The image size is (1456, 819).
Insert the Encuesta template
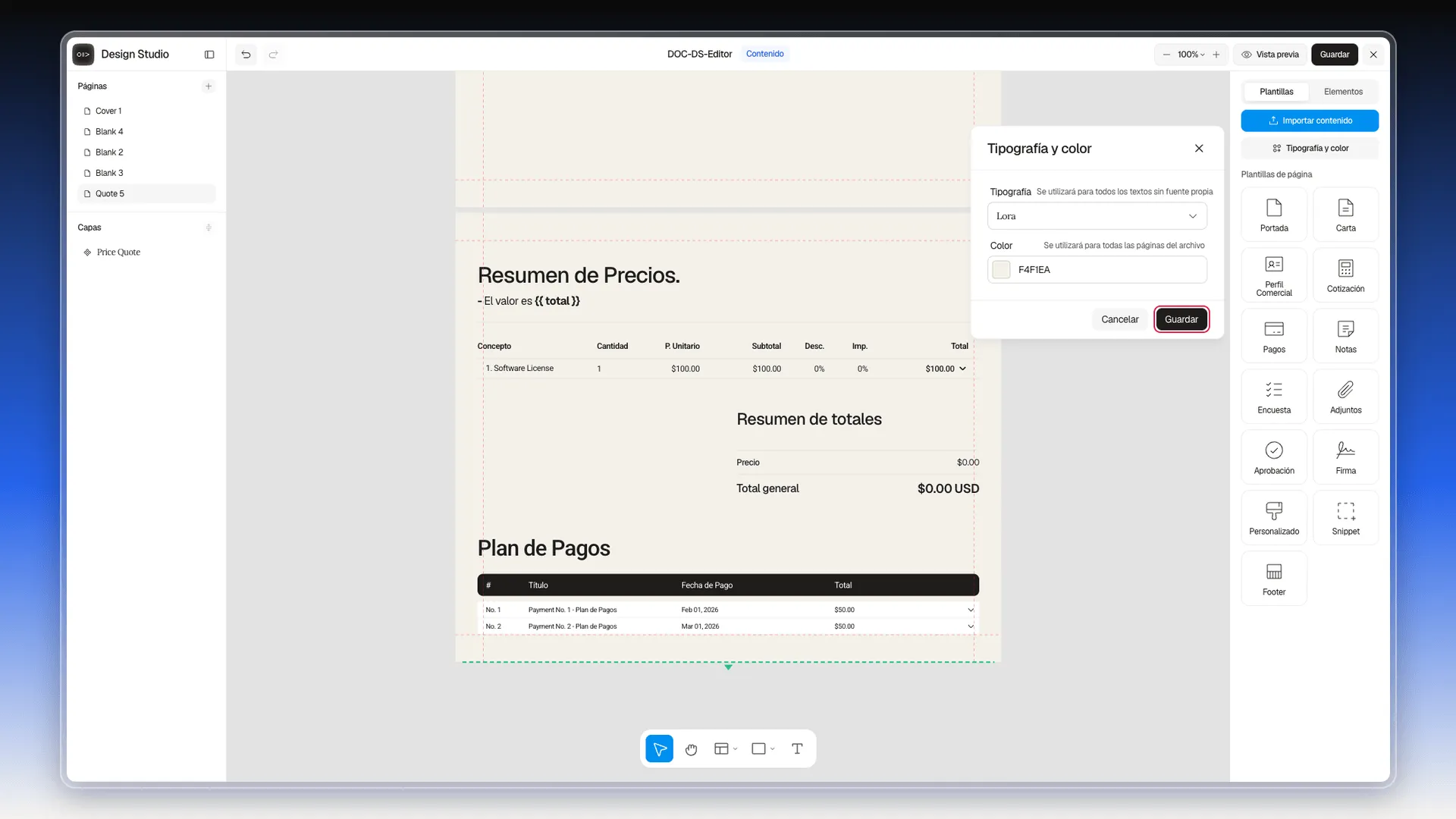coord(1274,397)
